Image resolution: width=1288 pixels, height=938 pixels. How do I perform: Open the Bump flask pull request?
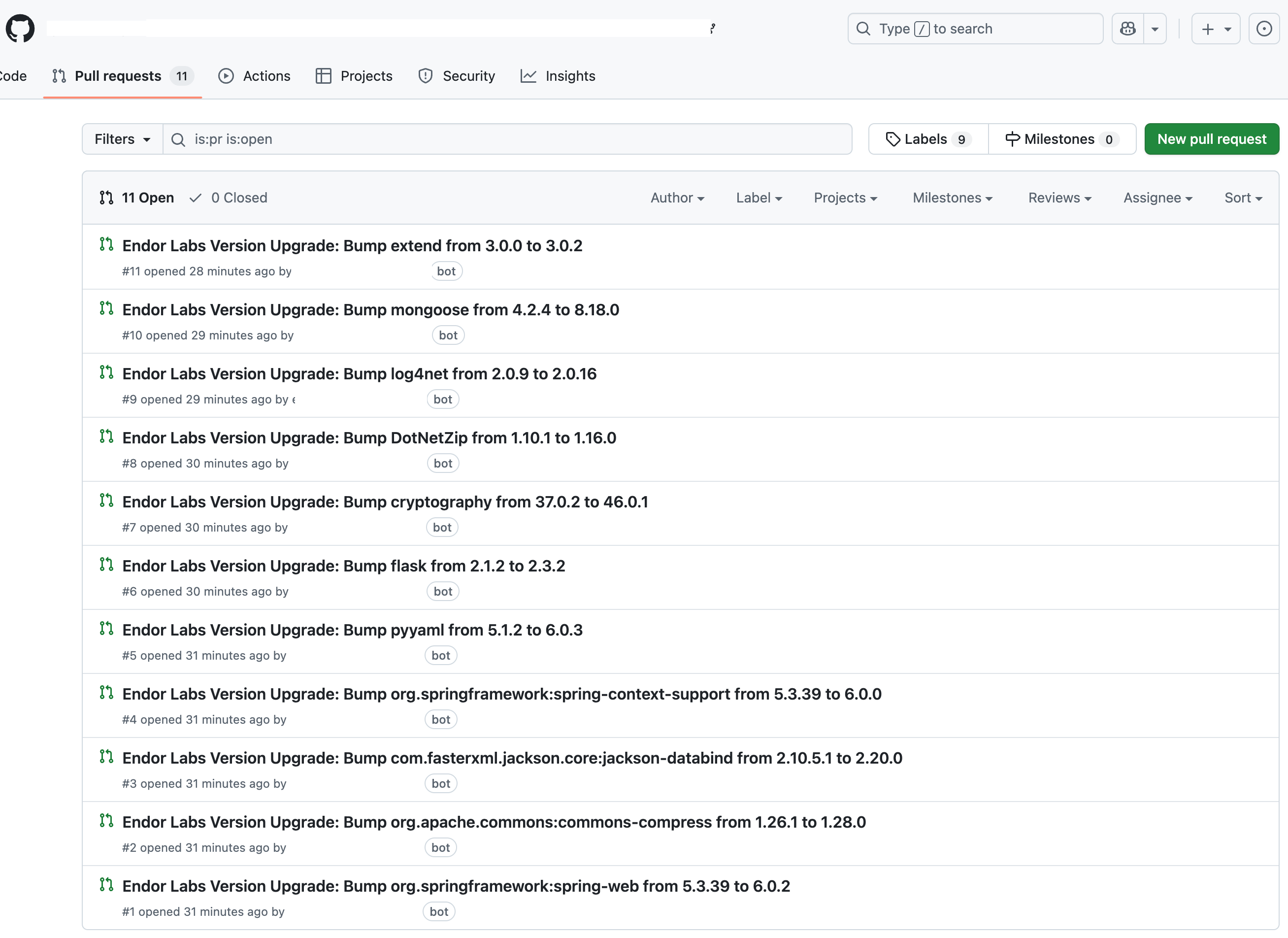[x=344, y=565]
